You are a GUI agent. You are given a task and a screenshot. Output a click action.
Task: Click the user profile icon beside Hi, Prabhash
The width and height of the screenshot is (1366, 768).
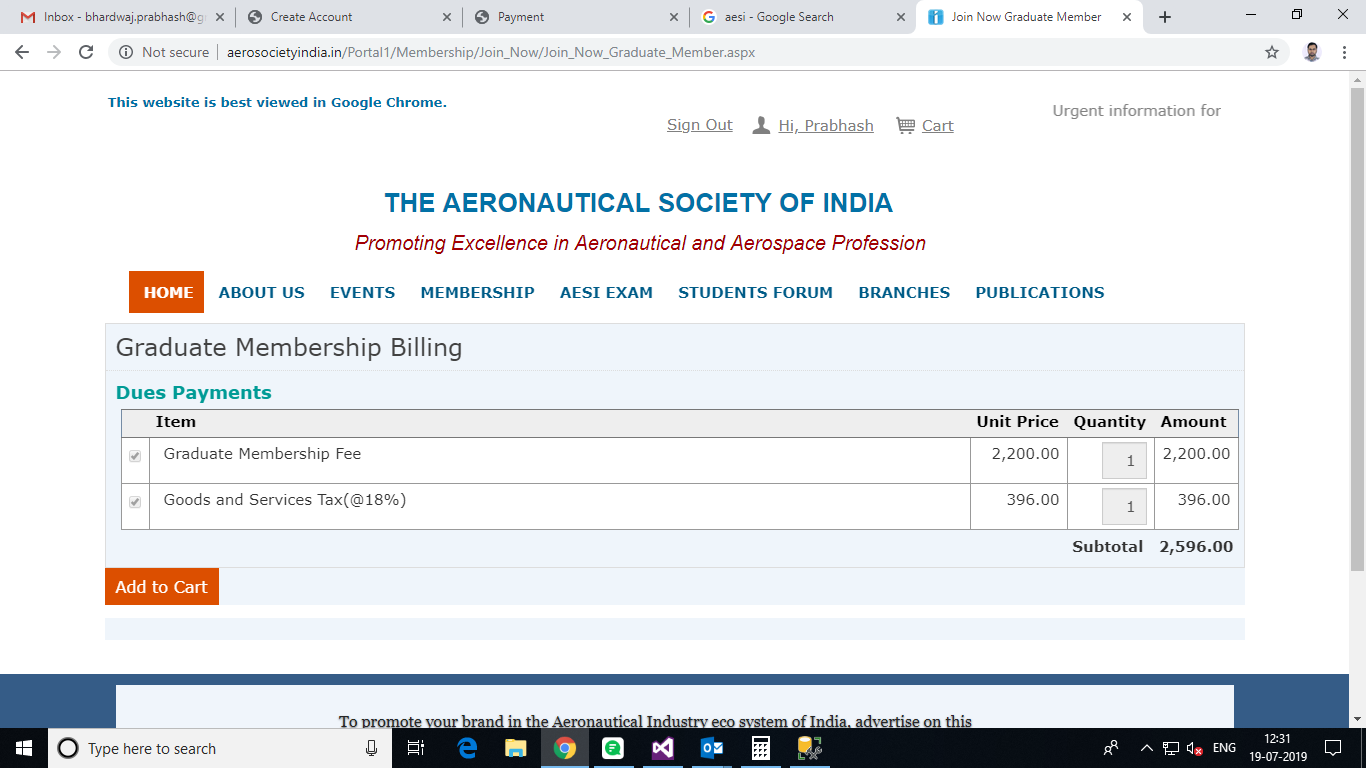pyautogui.click(x=761, y=125)
